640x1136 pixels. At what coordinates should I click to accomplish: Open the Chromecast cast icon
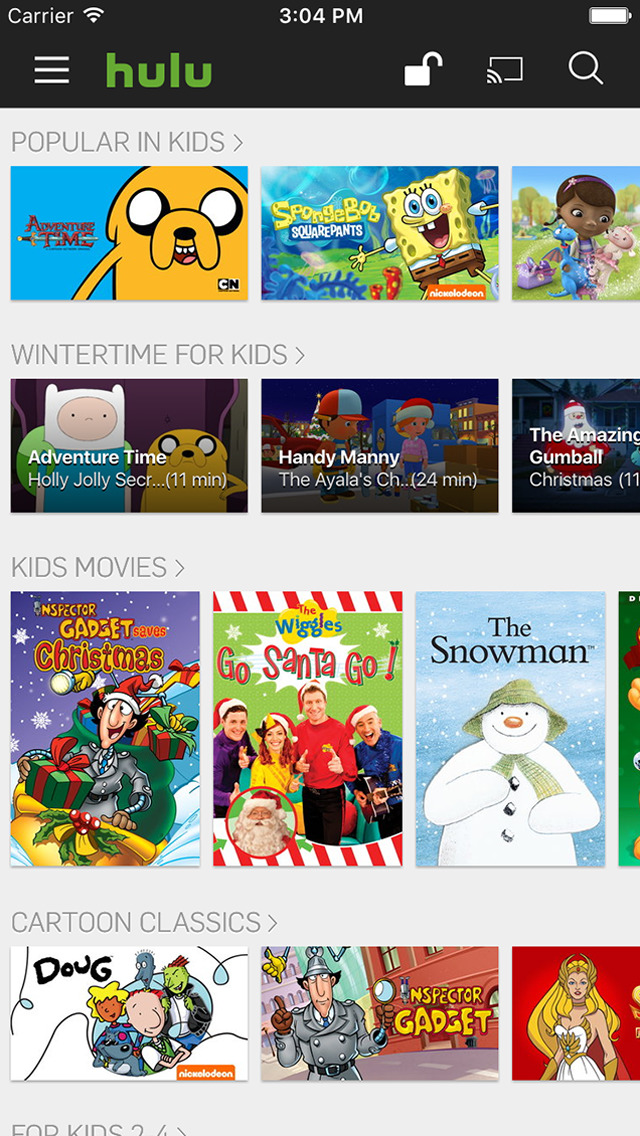[x=504, y=70]
